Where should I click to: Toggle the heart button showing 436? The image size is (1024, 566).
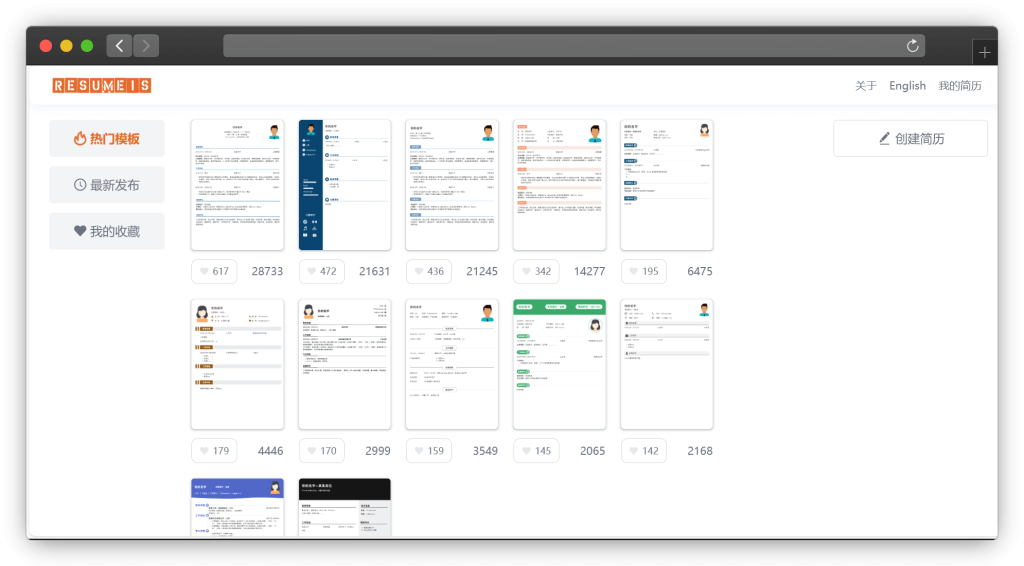[428, 272]
